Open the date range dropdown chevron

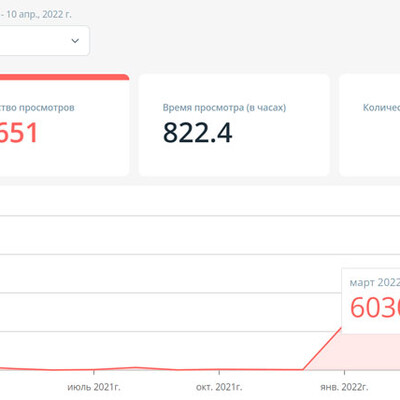pos(75,41)
